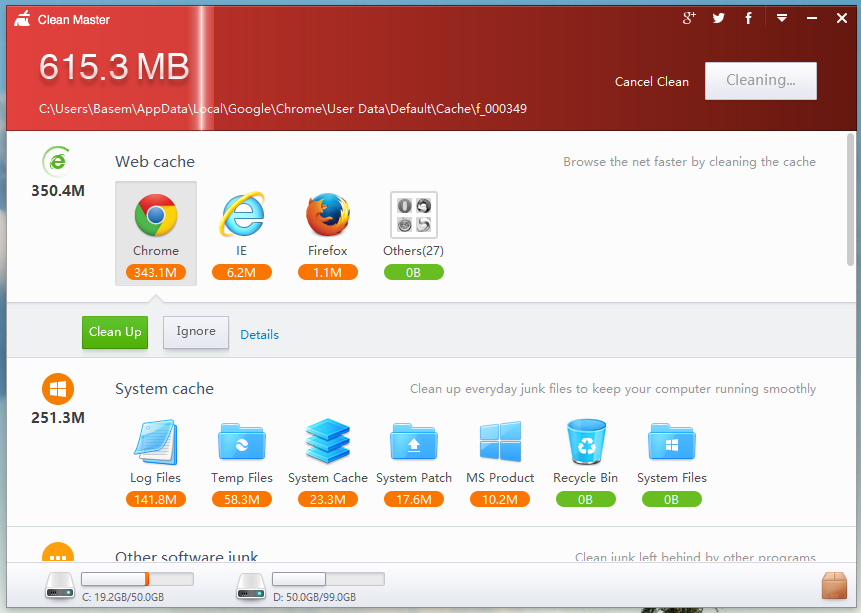Click Cancel Clean
861x613 pixels.
click(x=652, y=82)
